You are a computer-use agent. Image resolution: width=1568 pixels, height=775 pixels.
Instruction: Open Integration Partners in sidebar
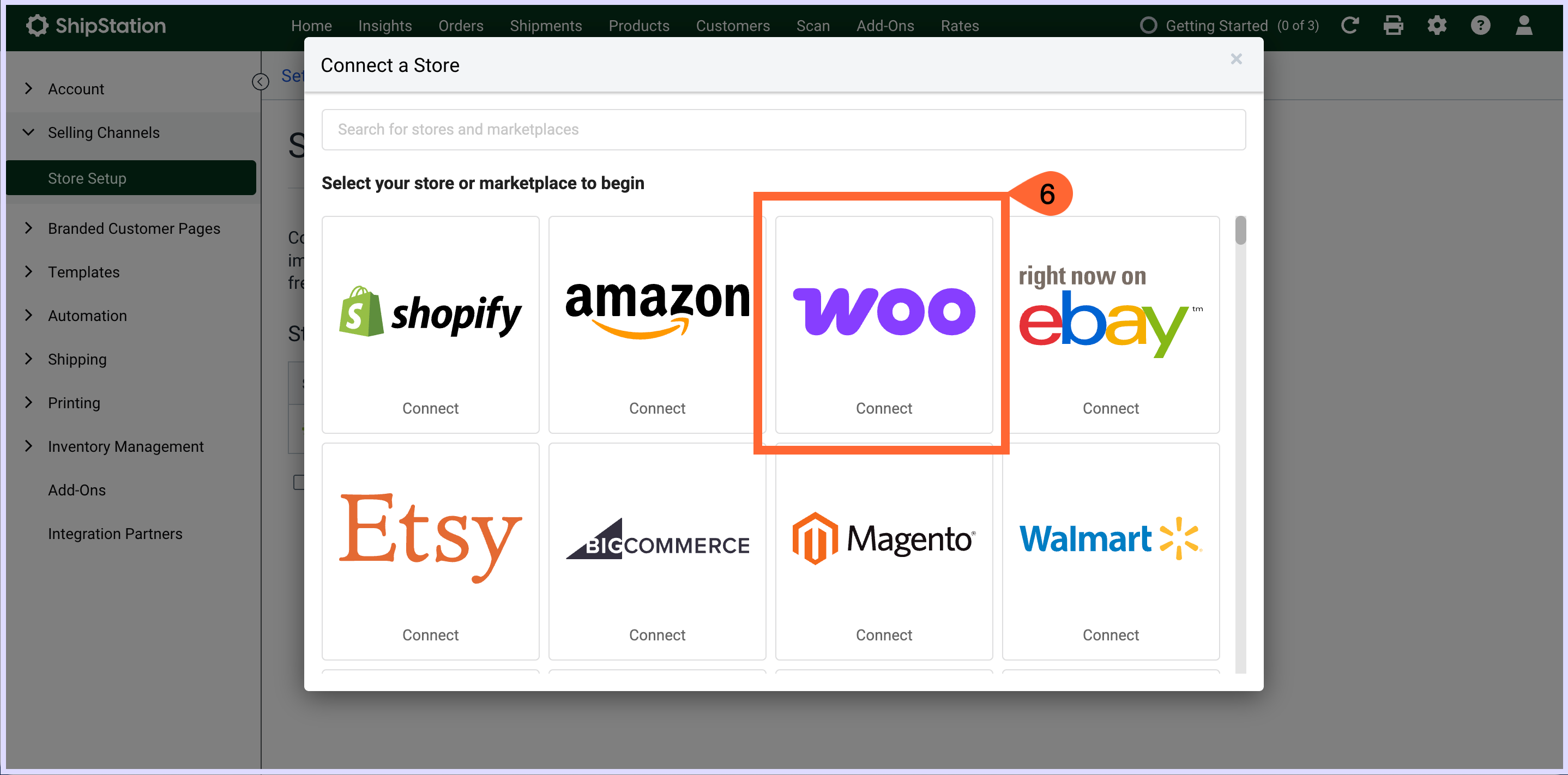click(115, 534)
